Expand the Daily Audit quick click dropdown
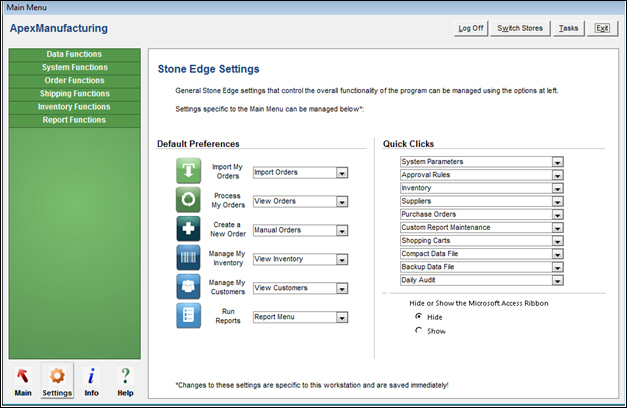 click(557, 280)
